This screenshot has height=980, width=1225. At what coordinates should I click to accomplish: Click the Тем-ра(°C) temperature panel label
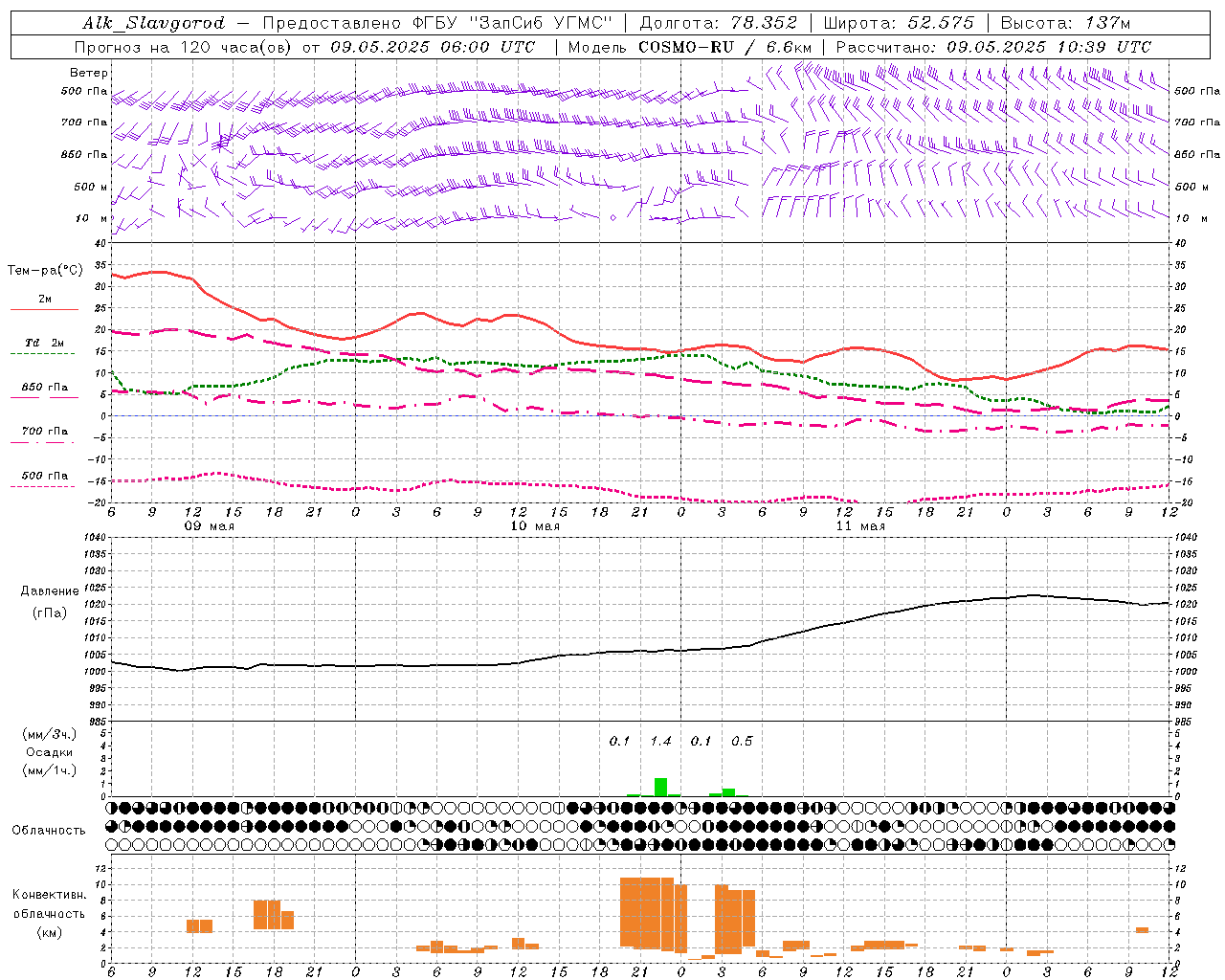click(x=45, y=271)
